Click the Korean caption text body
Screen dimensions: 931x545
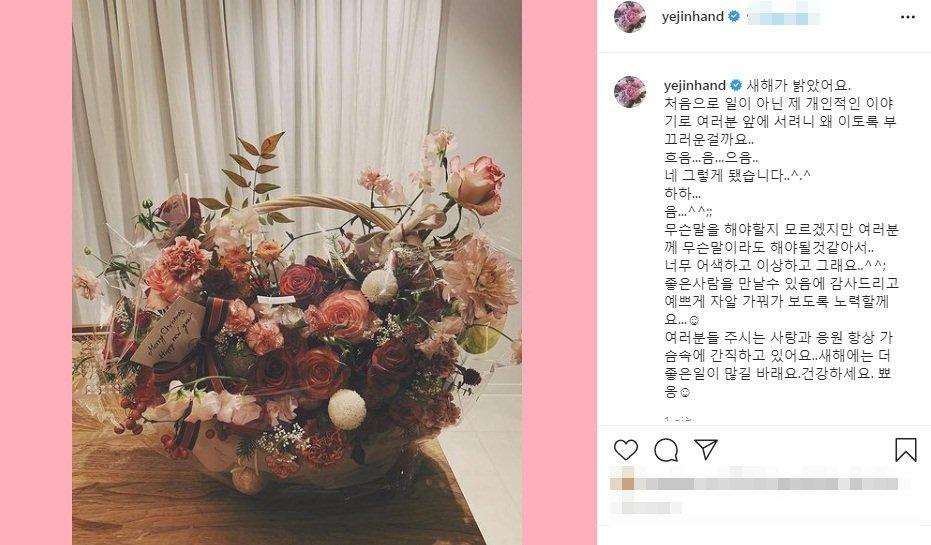click(781, 239)
